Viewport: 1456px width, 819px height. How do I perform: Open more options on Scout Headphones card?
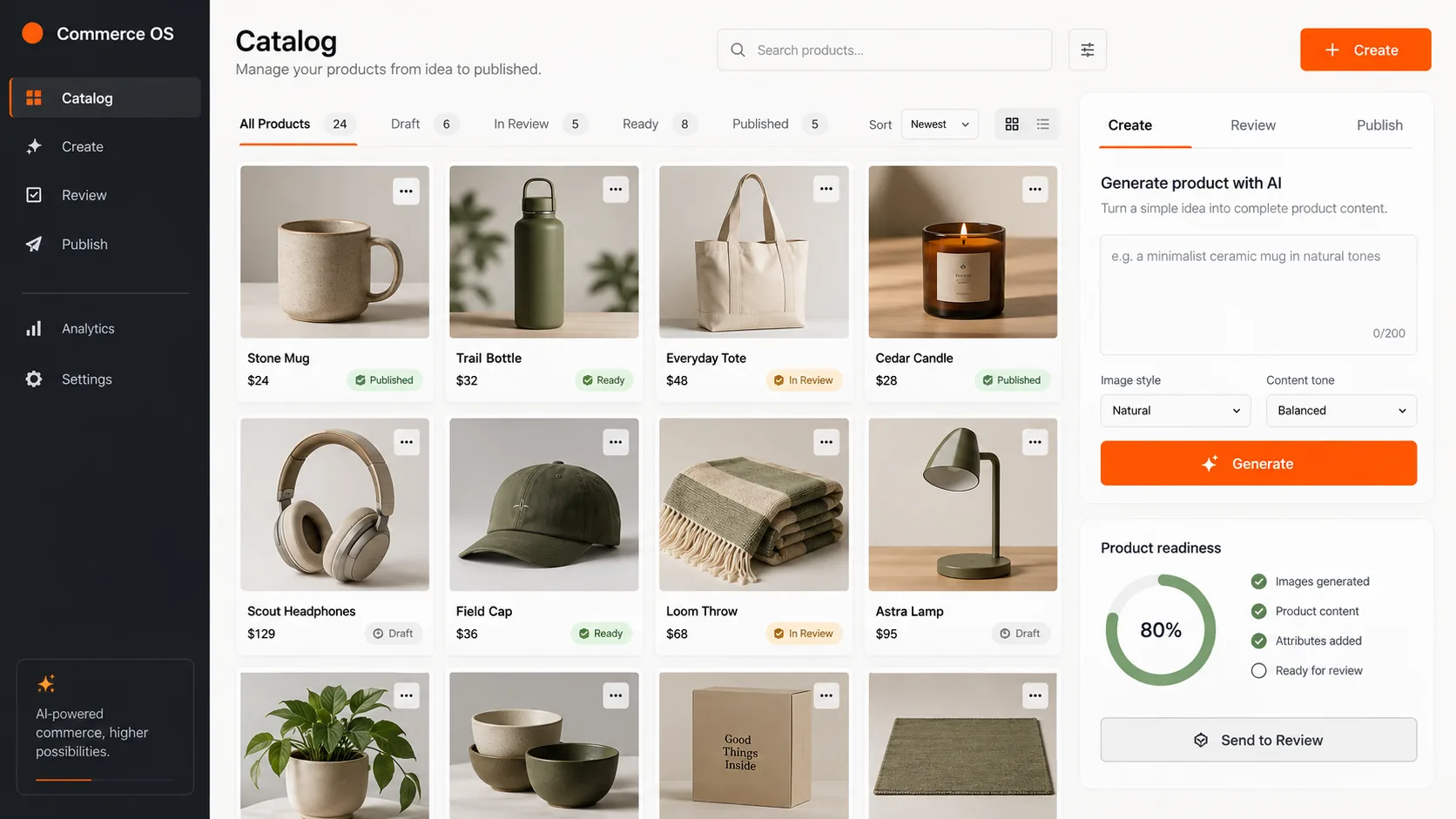406,442
